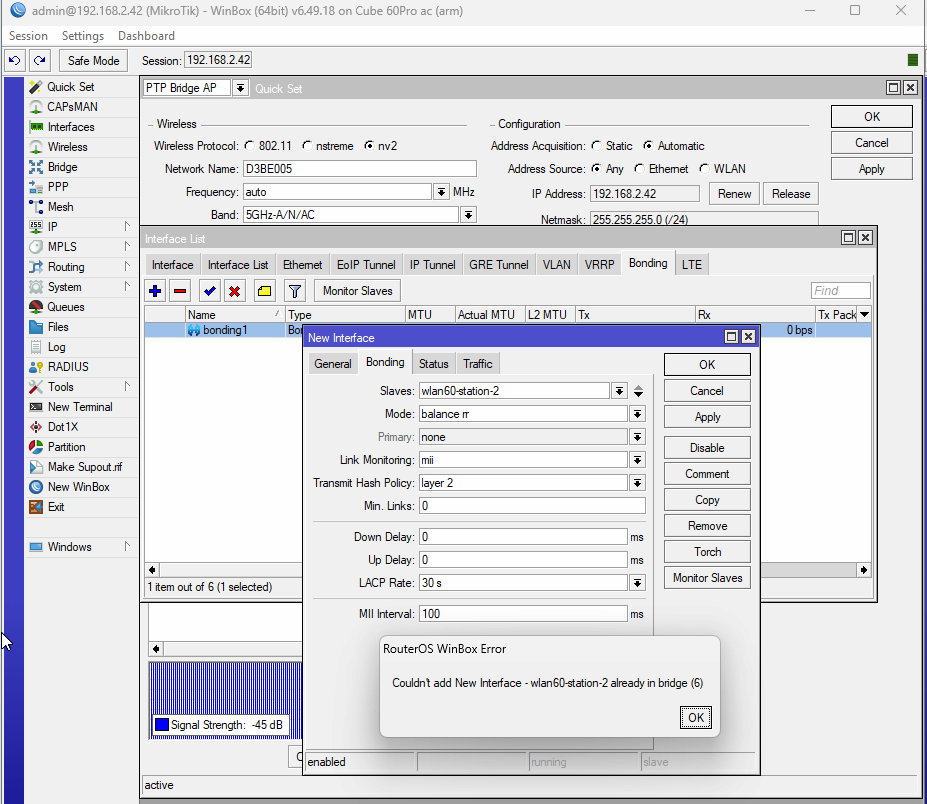927x804 pixels.
Task: Open filter funnel icon in Interface List
Action: coord(294,291)
